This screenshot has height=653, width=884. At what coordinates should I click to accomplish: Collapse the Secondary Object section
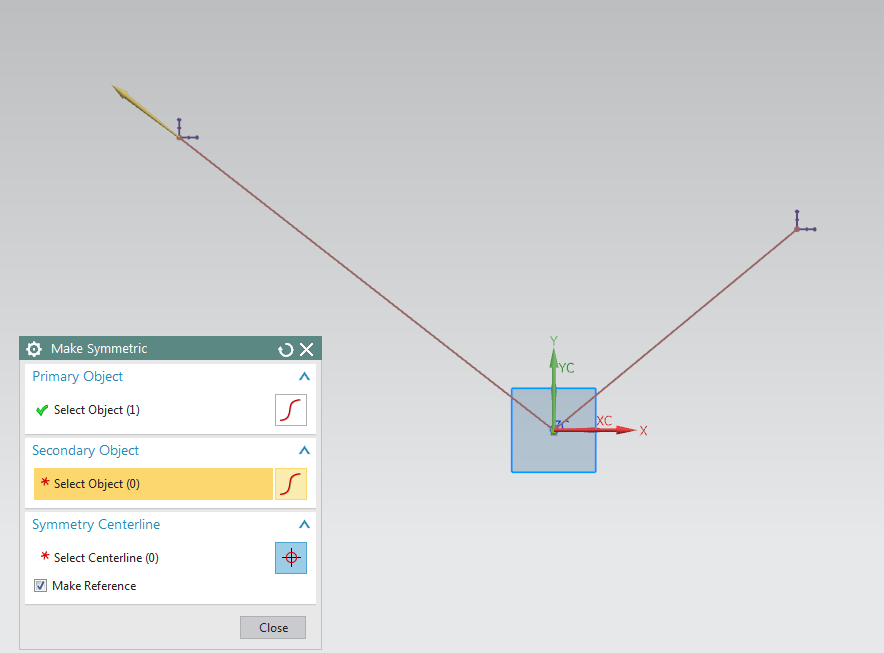(x=304, y=450)
